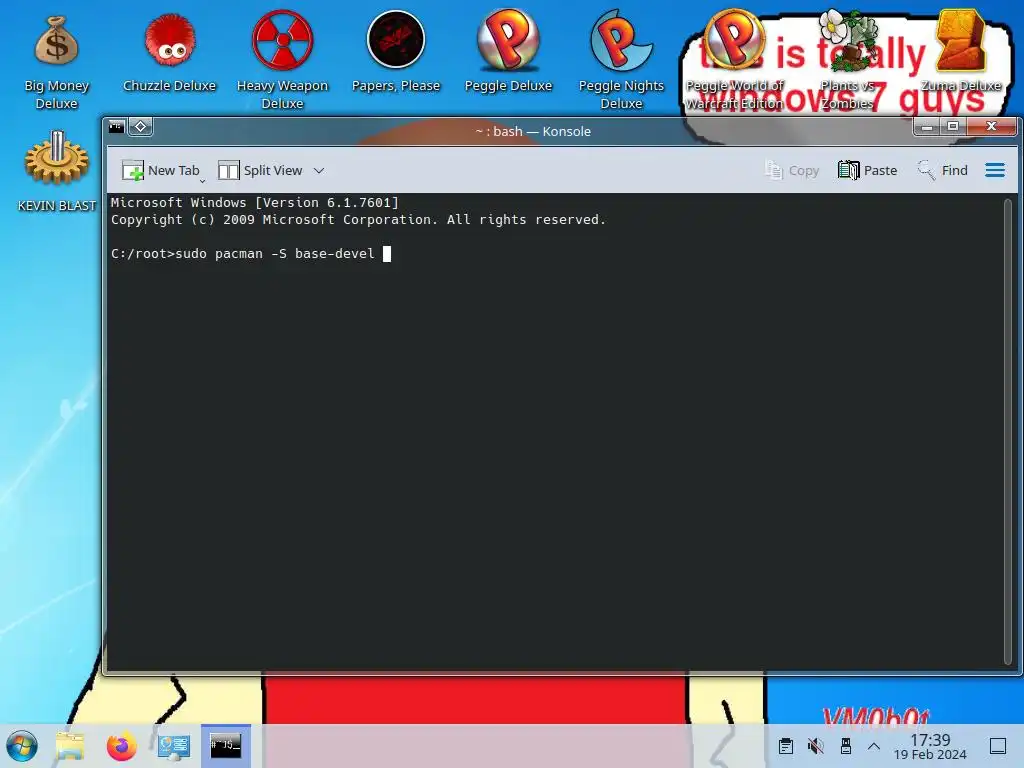Click the show desktop button
Image resolution: width=1024 pixels, height=768 pixels.
[x=998, y=746]
